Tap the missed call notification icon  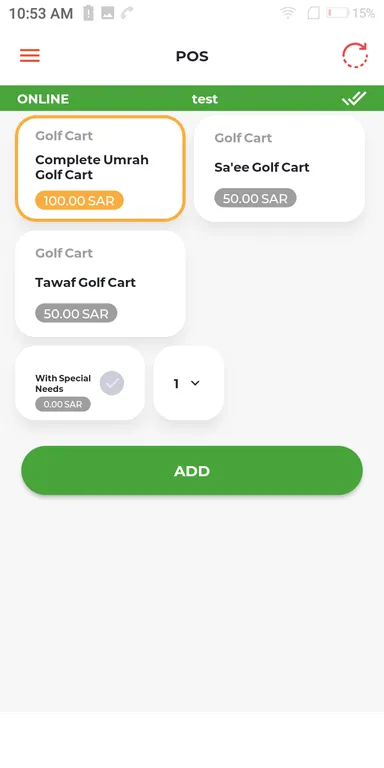coord(127,13)
